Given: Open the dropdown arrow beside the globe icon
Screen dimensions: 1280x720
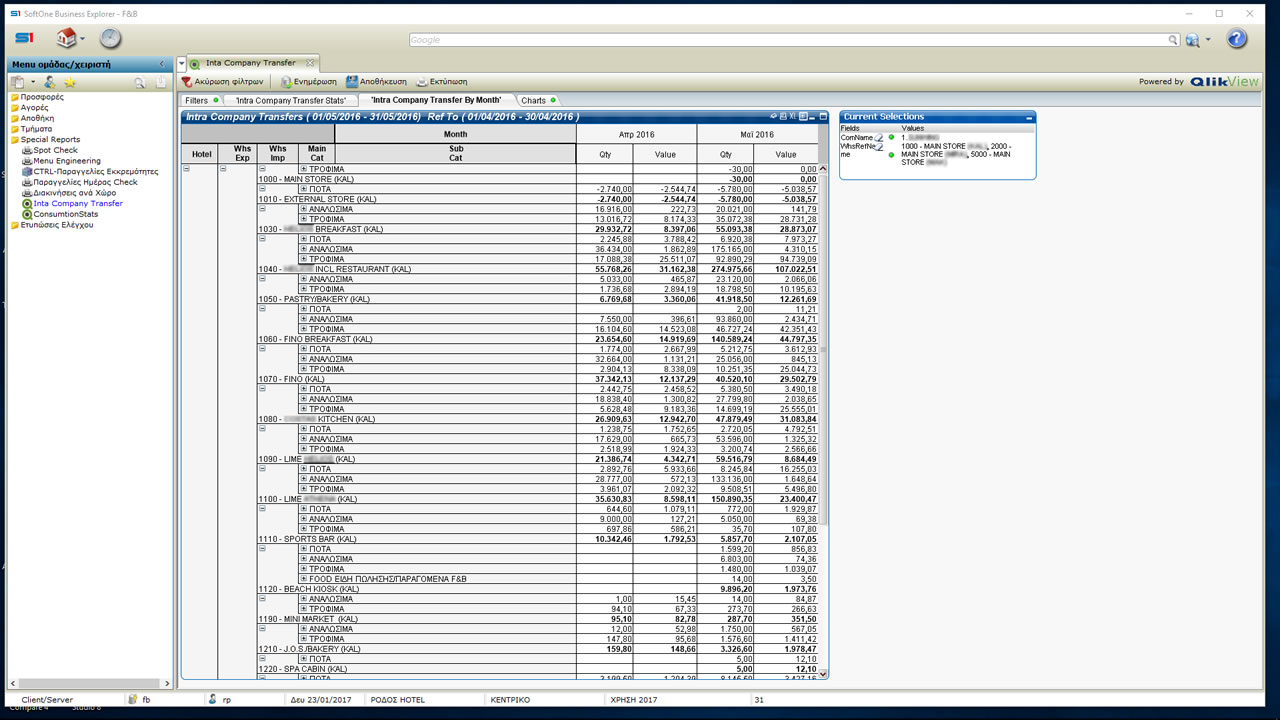Looking at the screenshot, I should [1208, 41].
